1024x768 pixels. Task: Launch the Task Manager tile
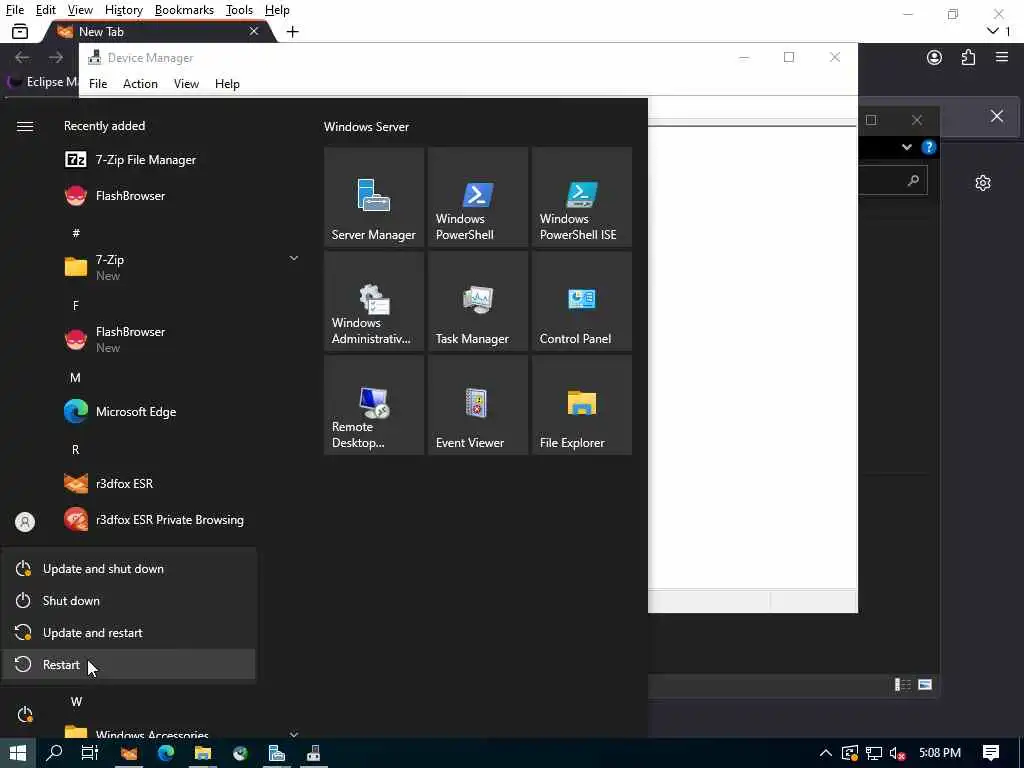coord(478,301)
